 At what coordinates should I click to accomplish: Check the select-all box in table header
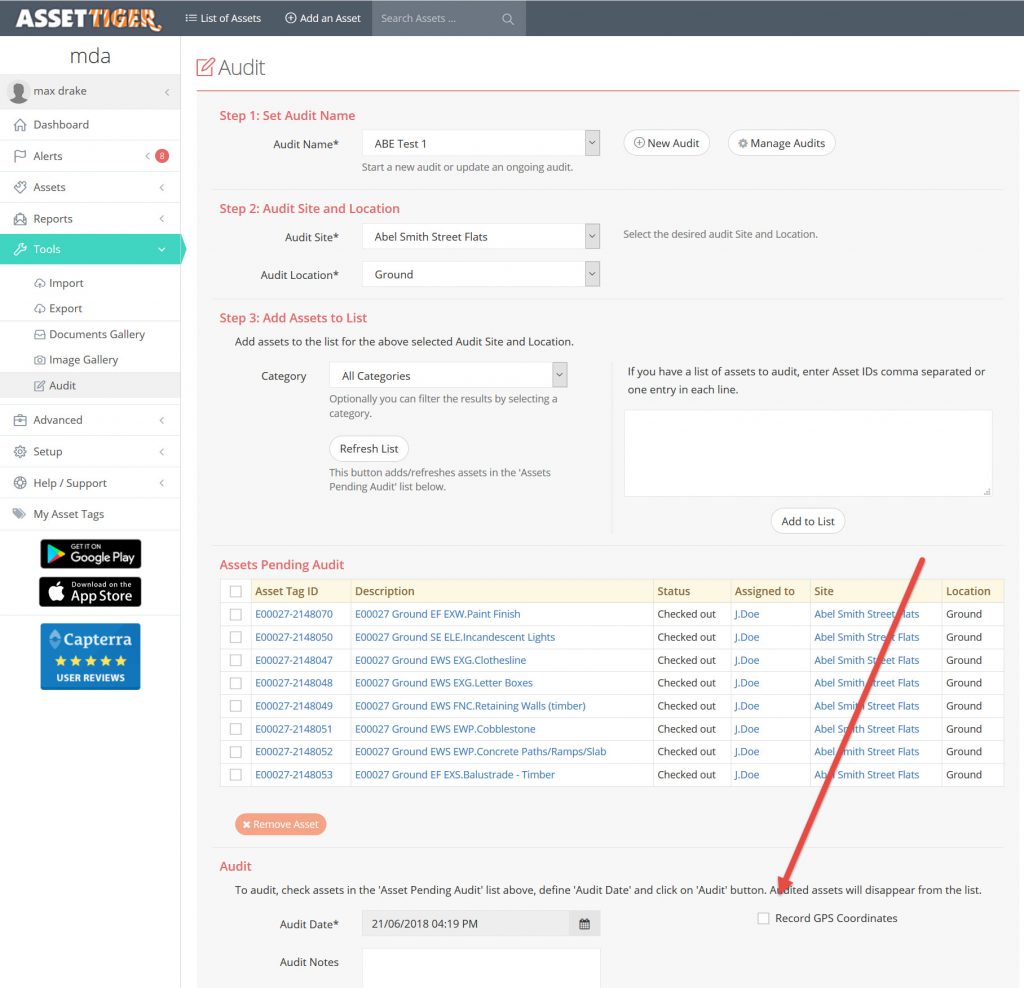pos(236,591)
